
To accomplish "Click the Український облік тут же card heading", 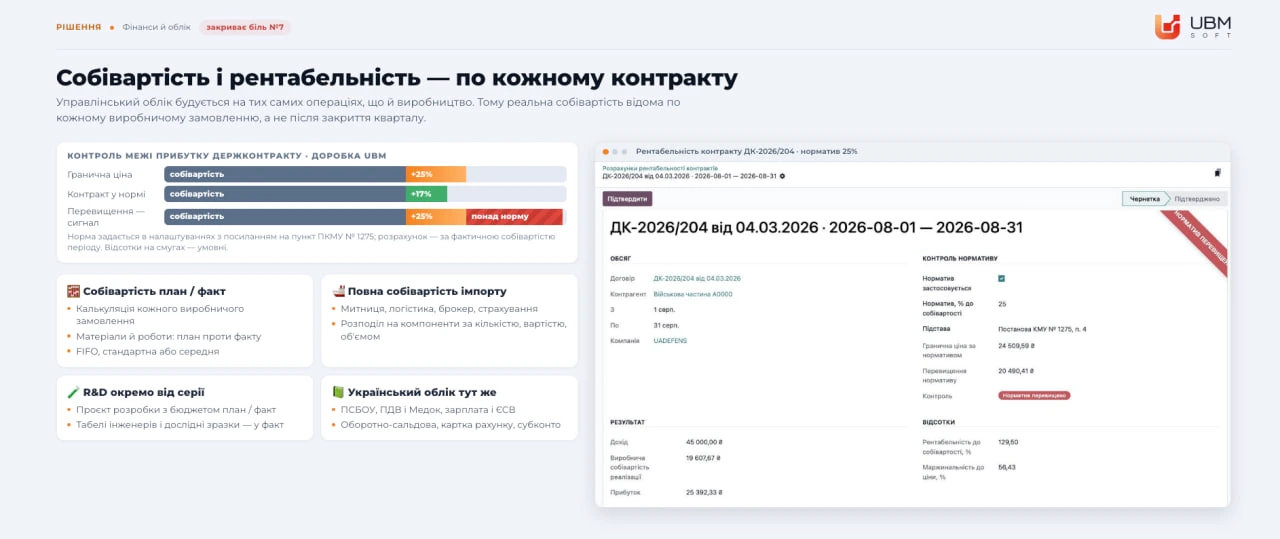I will [422, 392].
